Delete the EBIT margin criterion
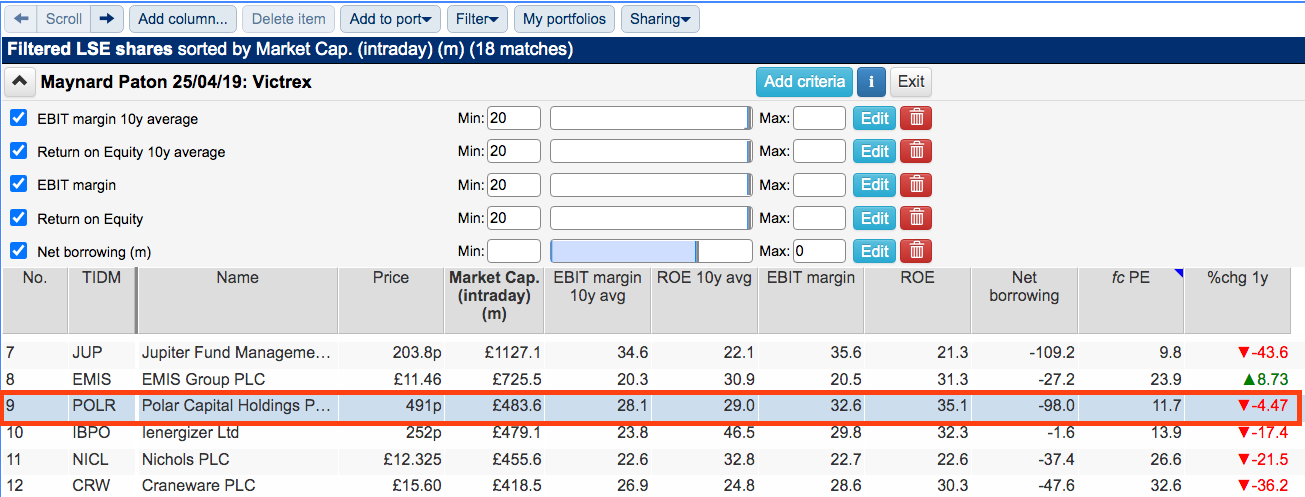Screen dimensions: 1305x497 pyautogui.click(x=916, y=185)
